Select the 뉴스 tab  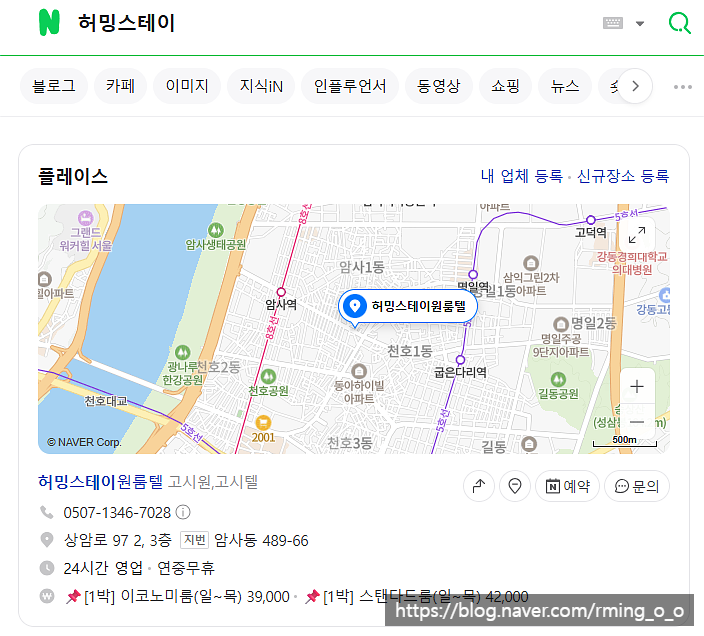pos(565,86)
